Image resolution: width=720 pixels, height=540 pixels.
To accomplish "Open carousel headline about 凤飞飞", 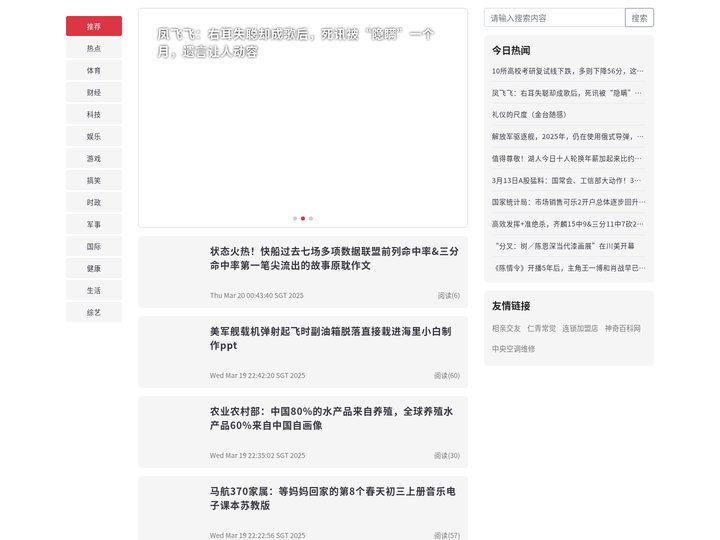I will pos(295,43).
